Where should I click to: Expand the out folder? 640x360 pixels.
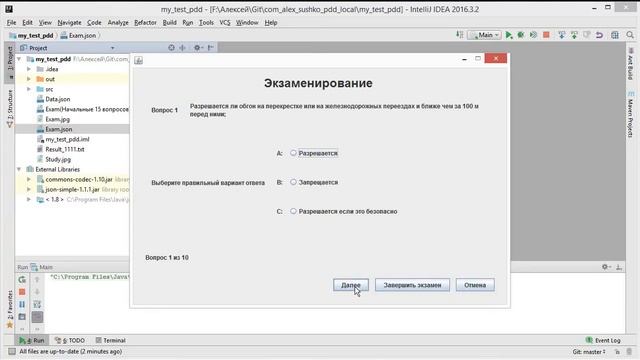pos(29,79)
